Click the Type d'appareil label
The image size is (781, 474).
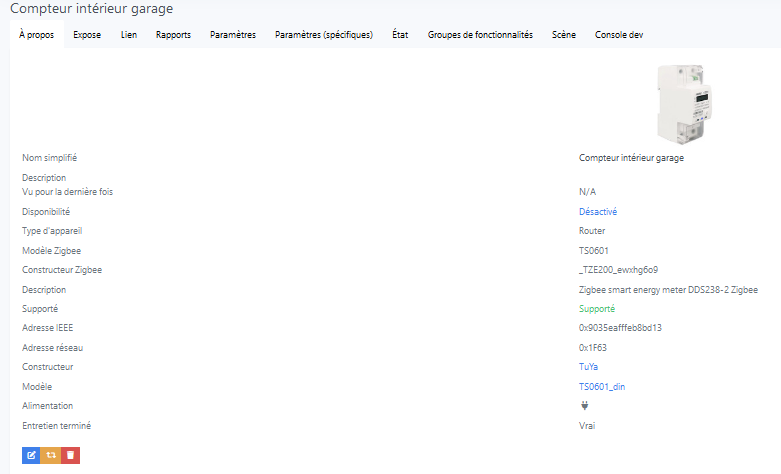52,231
